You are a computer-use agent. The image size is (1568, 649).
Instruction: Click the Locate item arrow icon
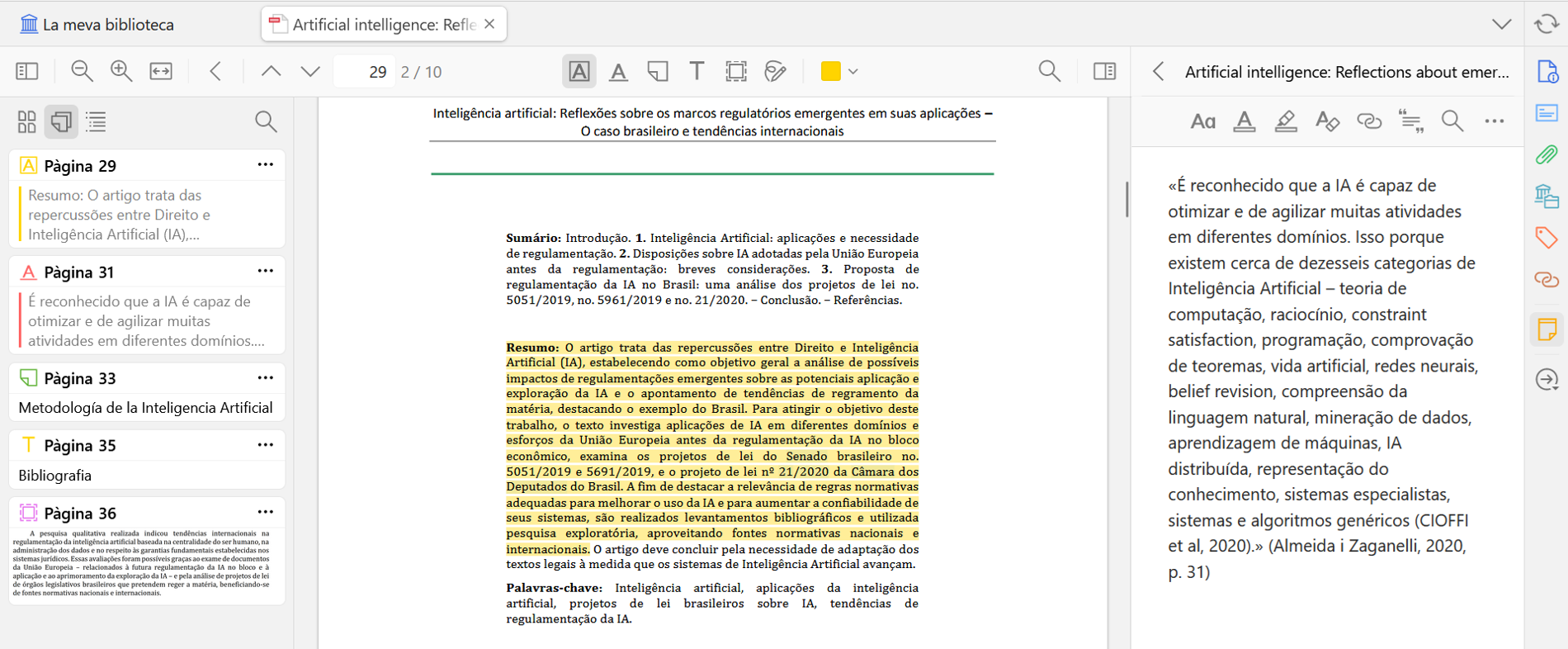point(1547,379)
